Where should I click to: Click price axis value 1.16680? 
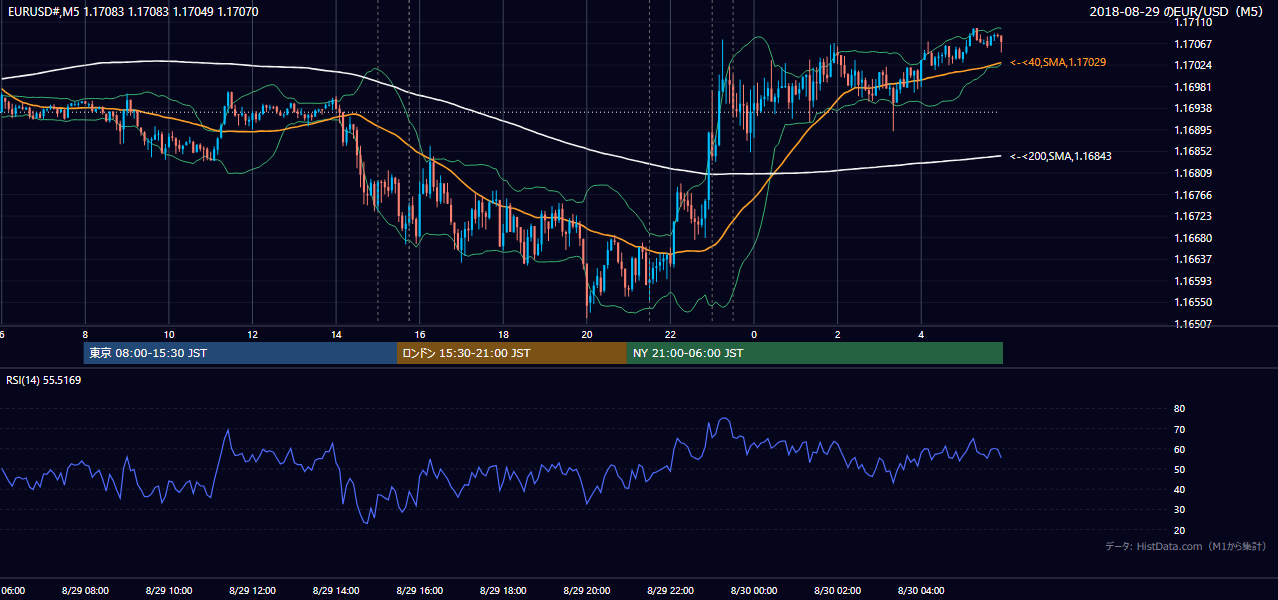point(1194,238)
